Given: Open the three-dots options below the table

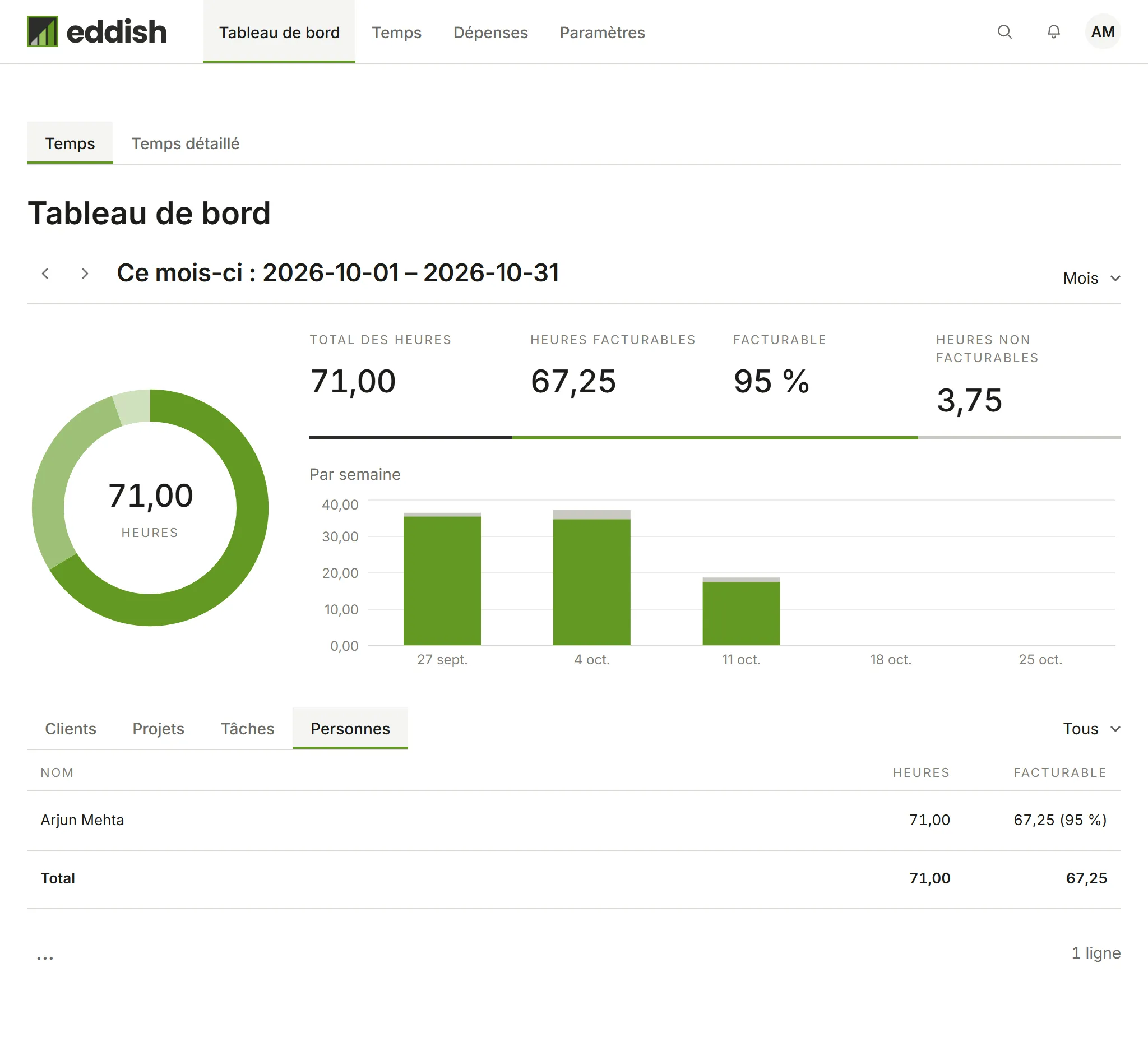Looking at the screenshot, I should pos(45,957).
